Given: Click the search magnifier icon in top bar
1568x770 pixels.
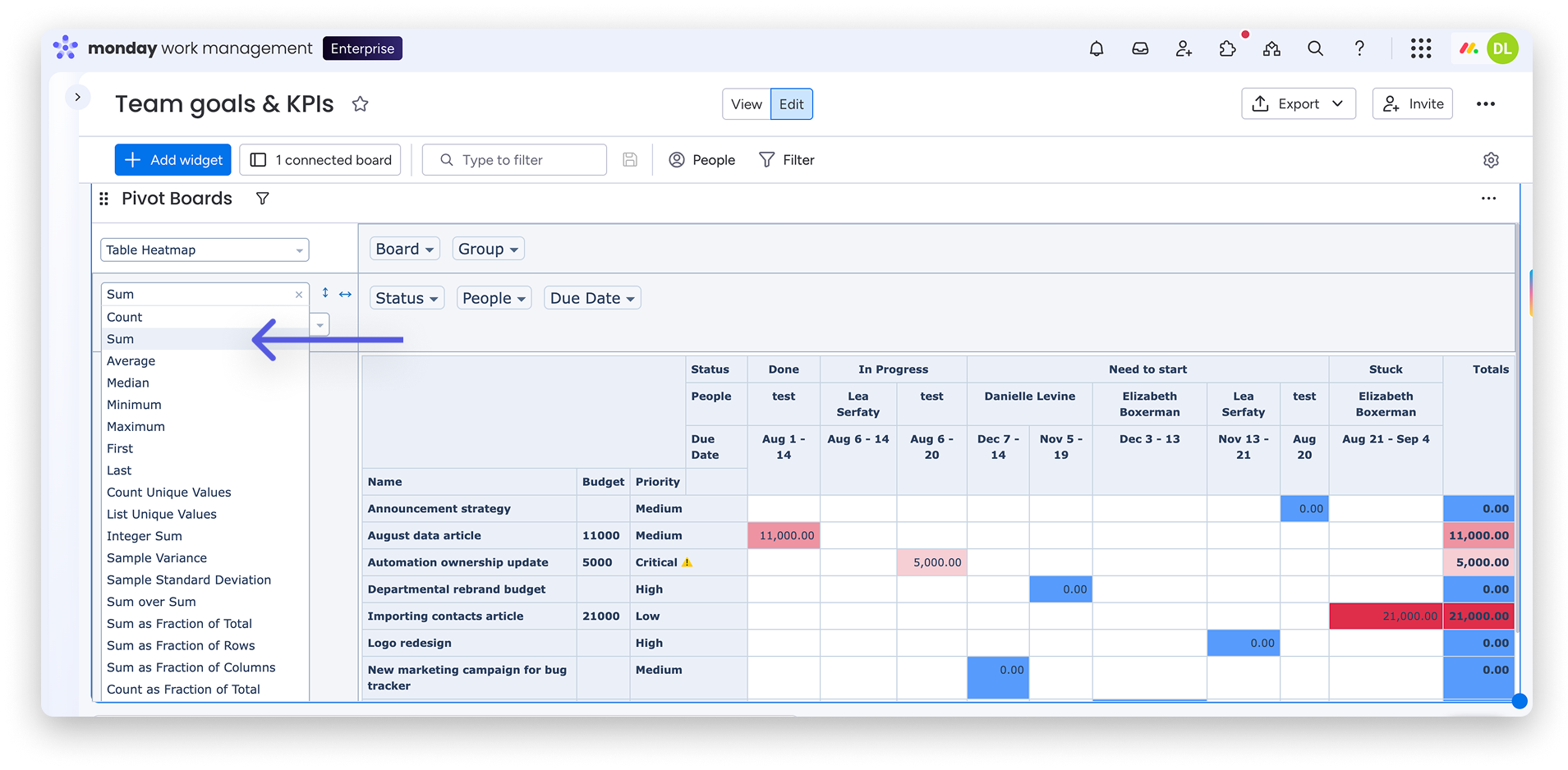Looking at the screenshot, I should (x=1315, y=49).
